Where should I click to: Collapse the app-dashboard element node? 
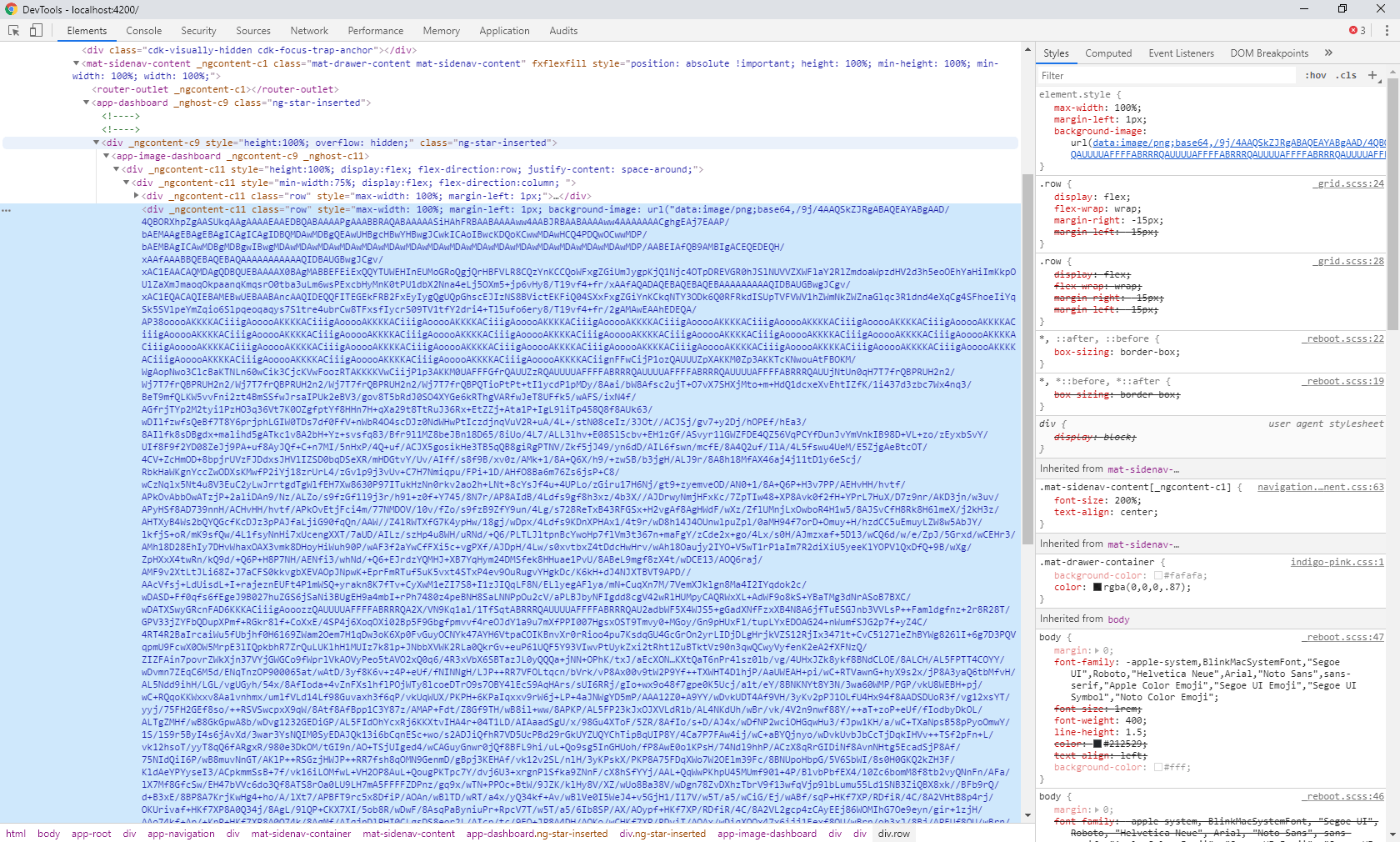pyautogui.click(x=87, y=103)
